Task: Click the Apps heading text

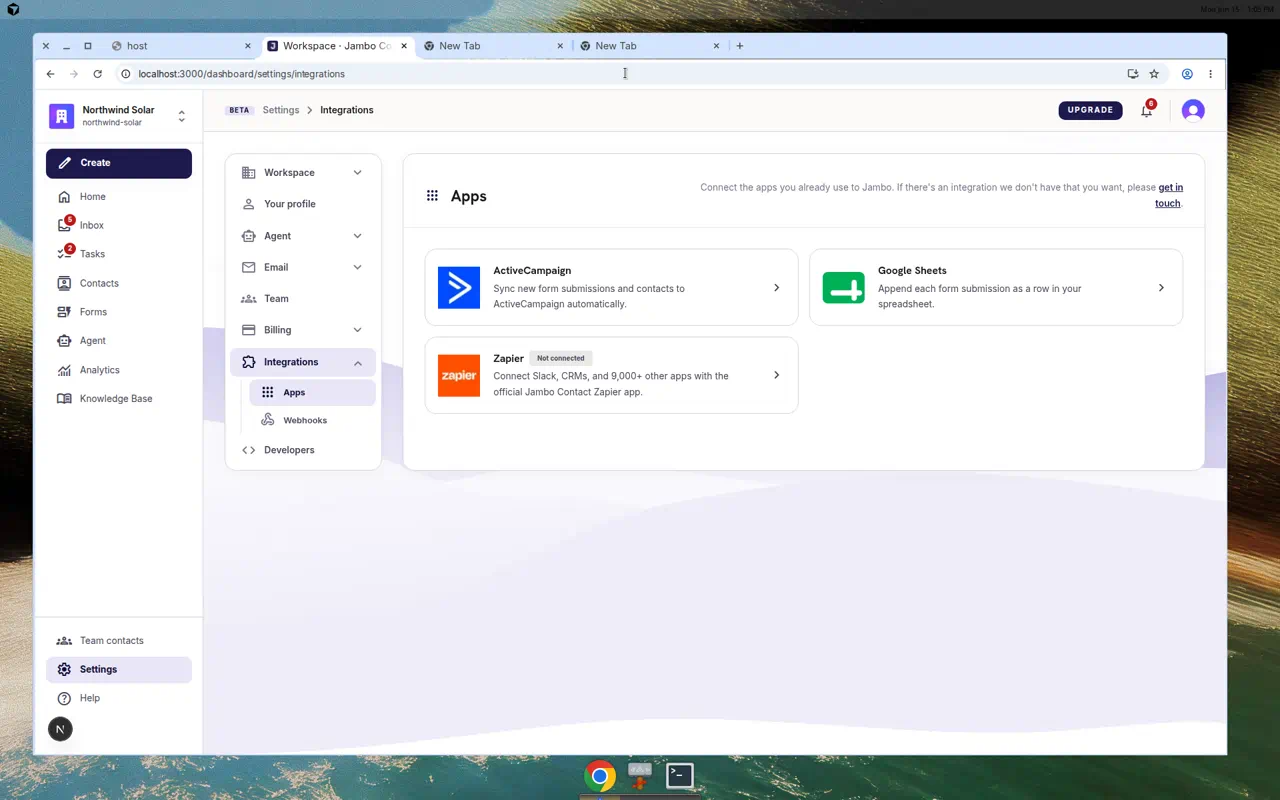Action: pos(468,196)
